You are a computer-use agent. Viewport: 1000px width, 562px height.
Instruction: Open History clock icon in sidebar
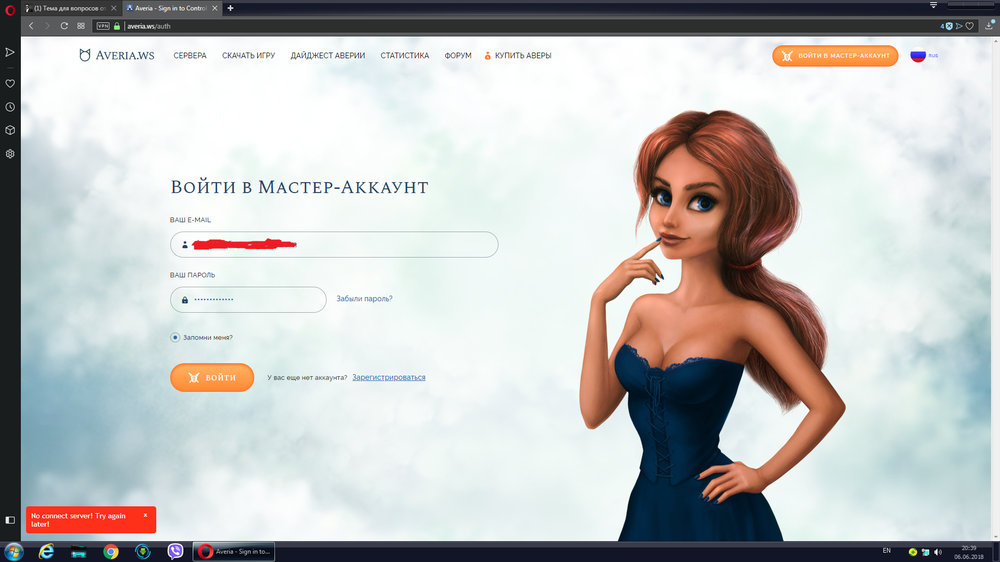[x=10, y=107]
